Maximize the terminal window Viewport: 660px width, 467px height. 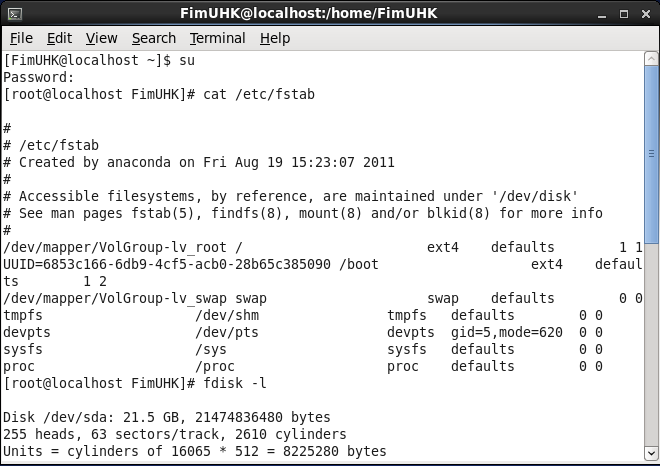[x=624, y=14]
